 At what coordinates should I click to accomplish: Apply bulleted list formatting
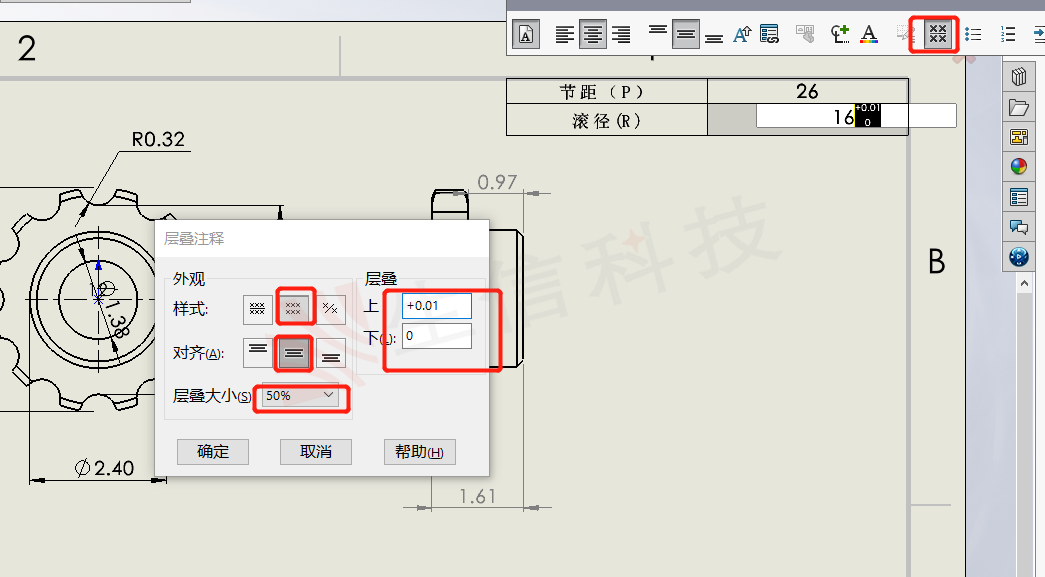pyautogui.click(x=973, y=34)
